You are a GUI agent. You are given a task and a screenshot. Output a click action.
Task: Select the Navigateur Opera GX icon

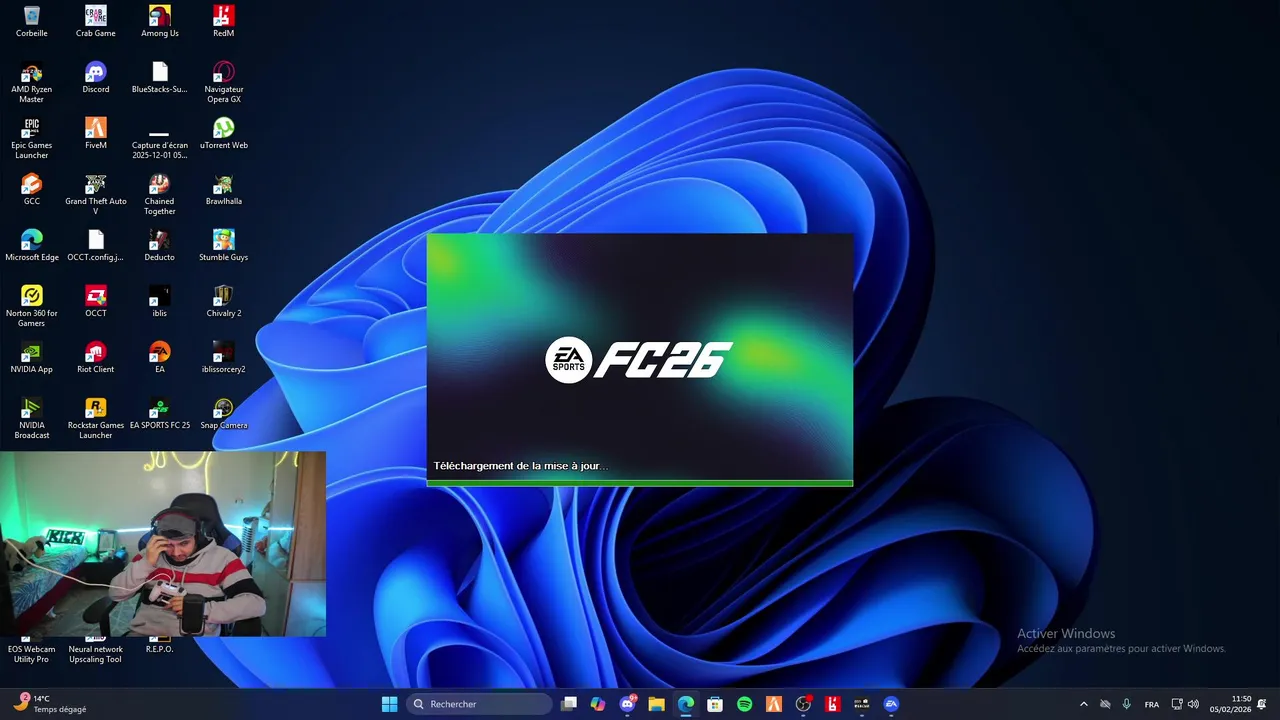pos(223,83)
